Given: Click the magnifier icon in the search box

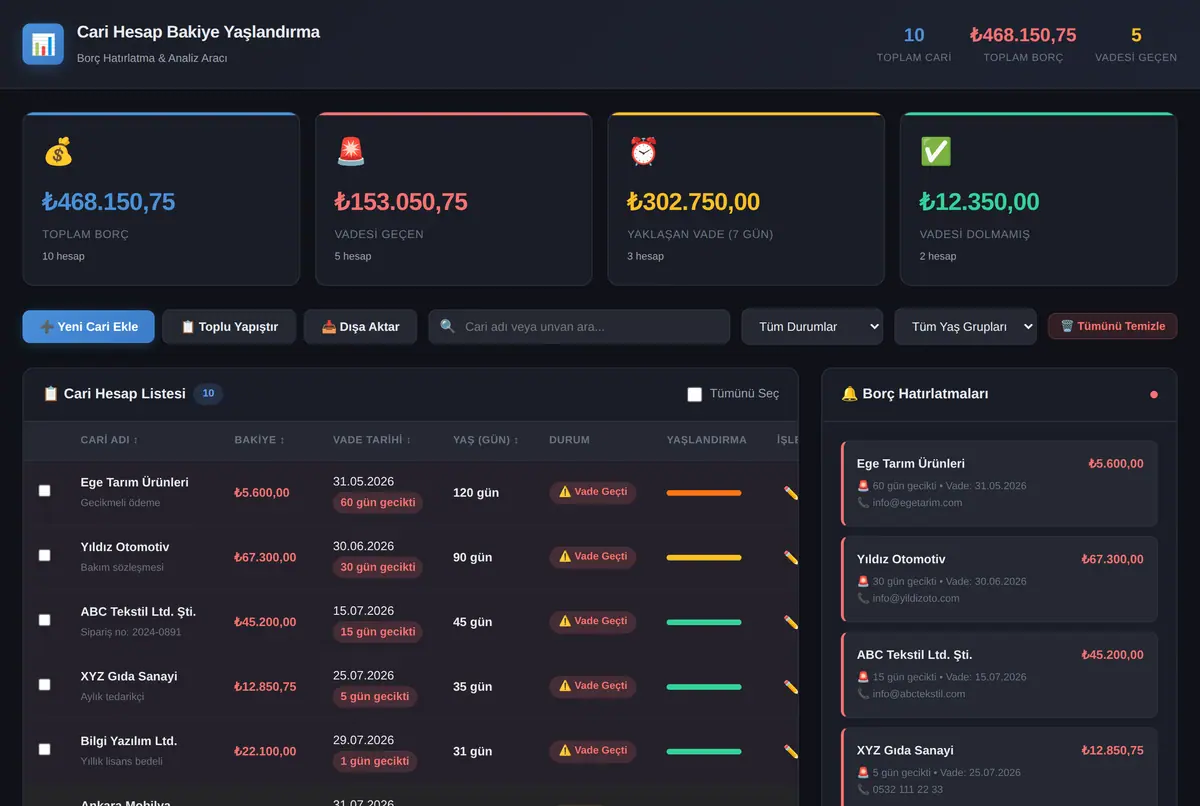Looking at the screenshot, I should pyautogui.click(x=448, y=326).
